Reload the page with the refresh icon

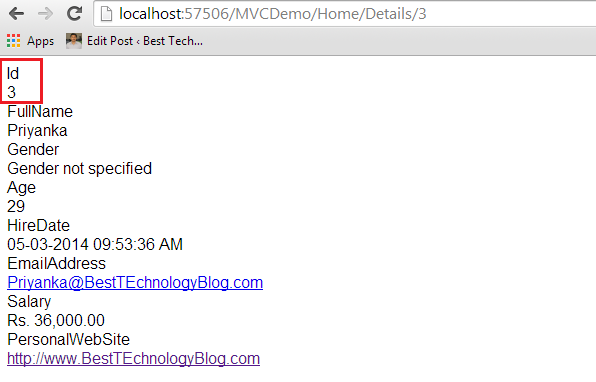click(74, 14)
